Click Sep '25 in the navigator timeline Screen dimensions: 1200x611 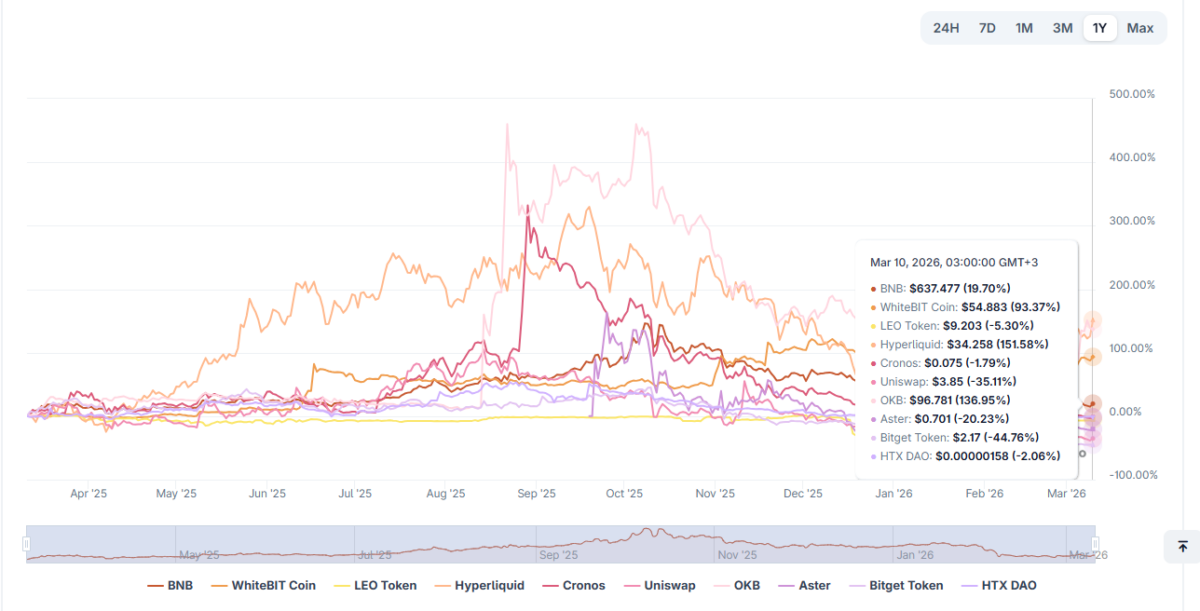point(557,553)
